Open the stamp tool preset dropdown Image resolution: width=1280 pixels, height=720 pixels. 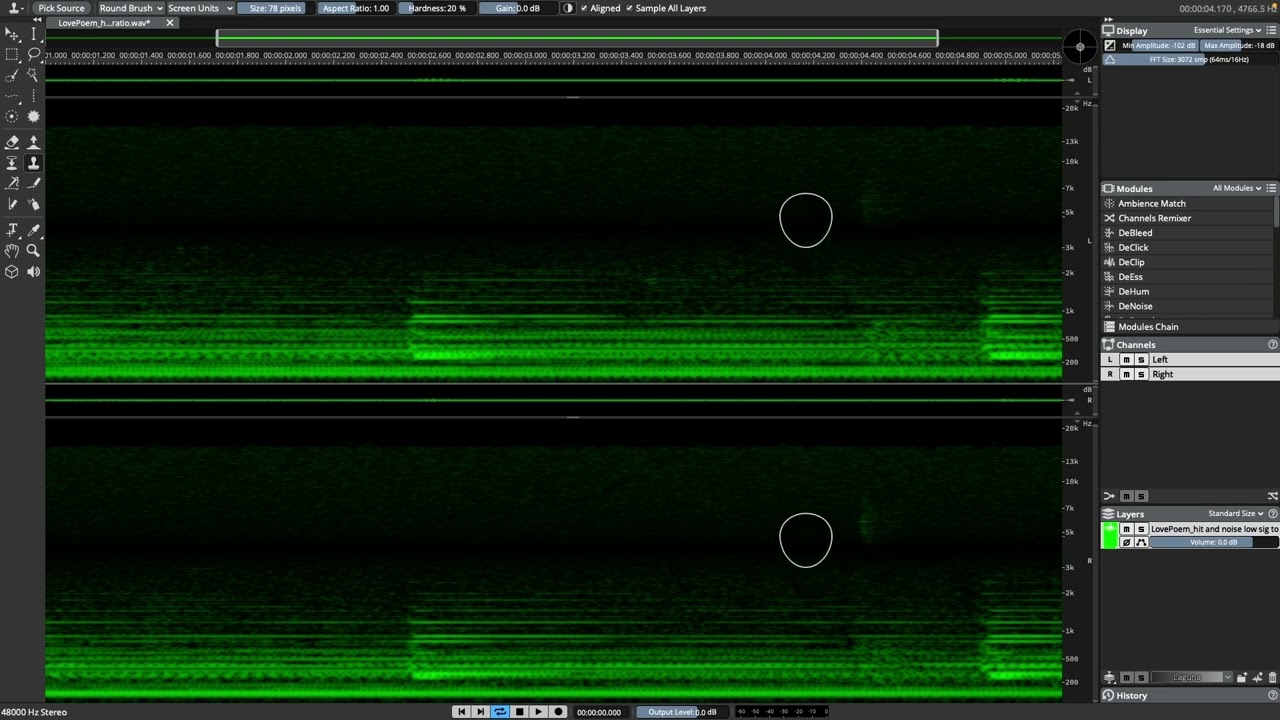(15, 8)
